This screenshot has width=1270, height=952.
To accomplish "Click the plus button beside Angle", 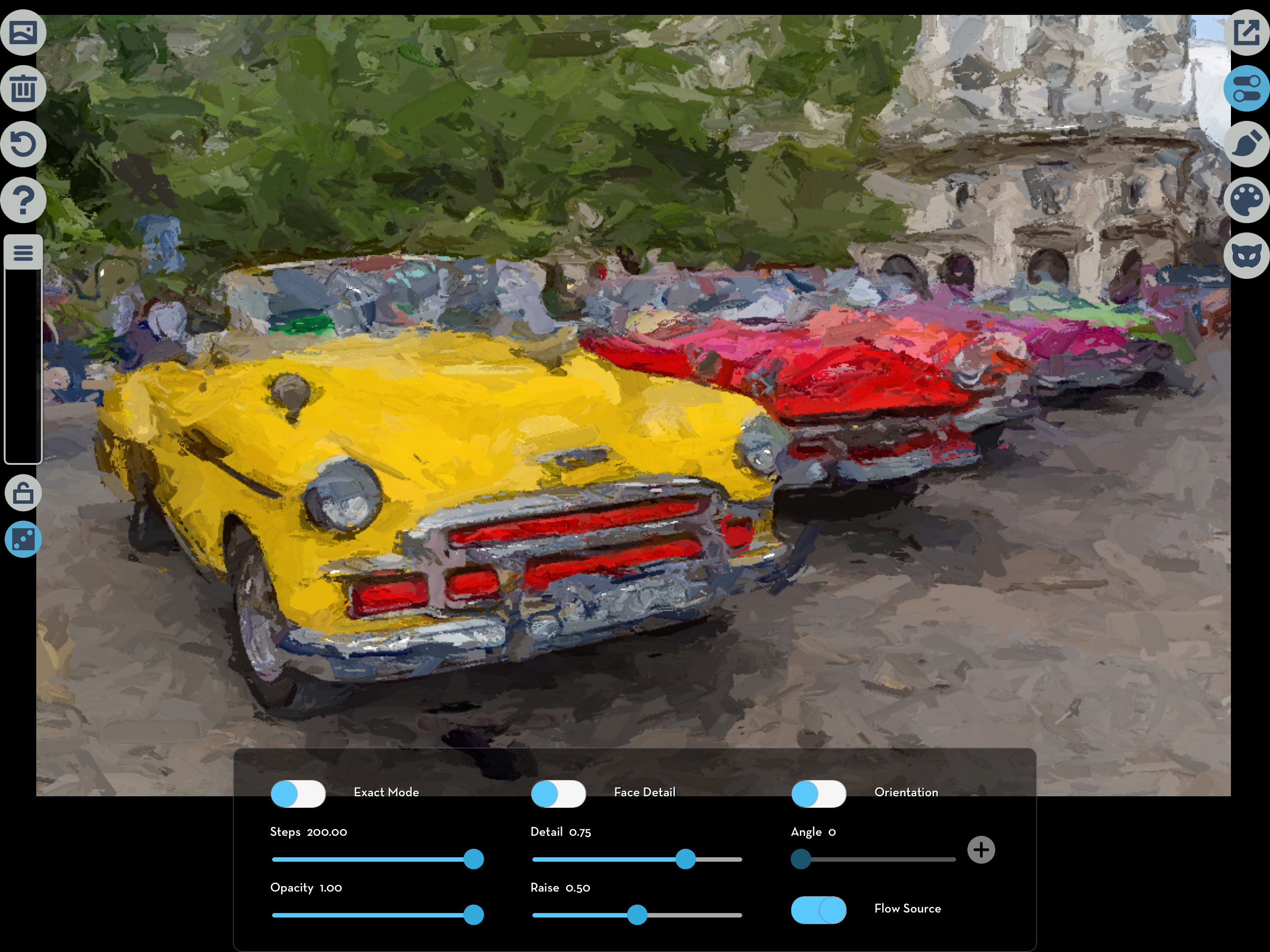I will pyautogui.click(x=981, y=850).
